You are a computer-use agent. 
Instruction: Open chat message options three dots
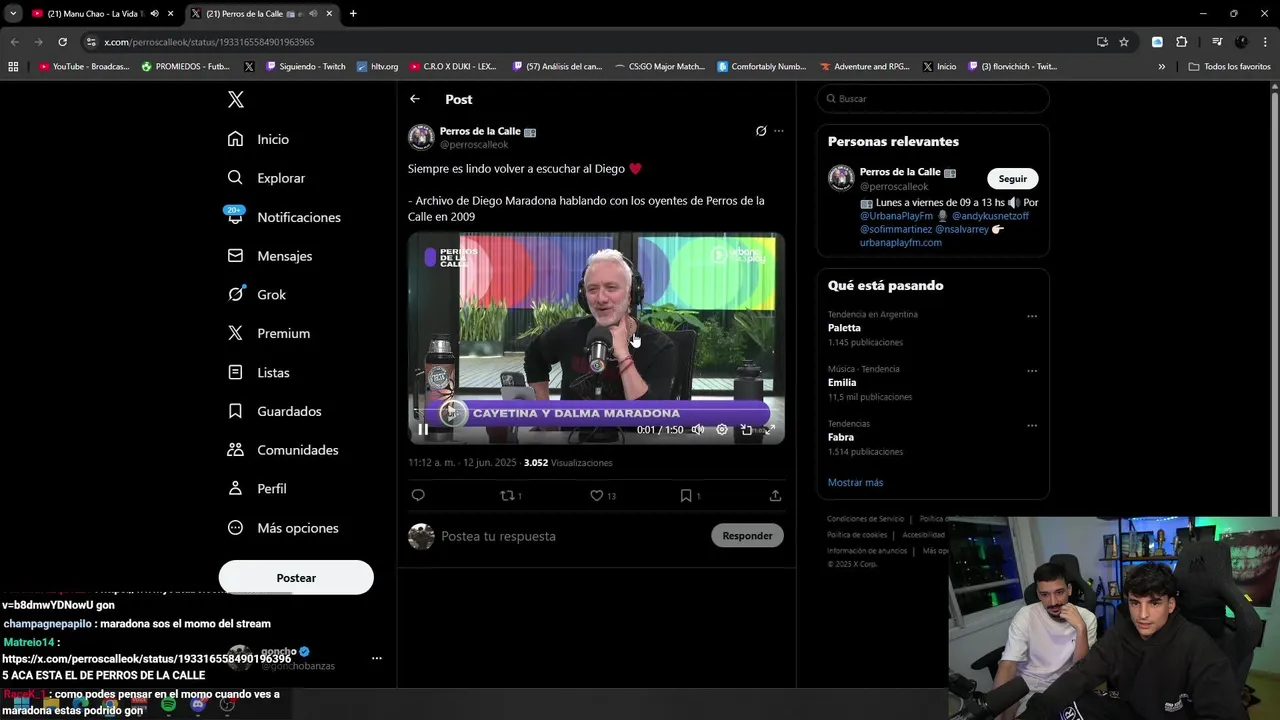click(377, 658)
